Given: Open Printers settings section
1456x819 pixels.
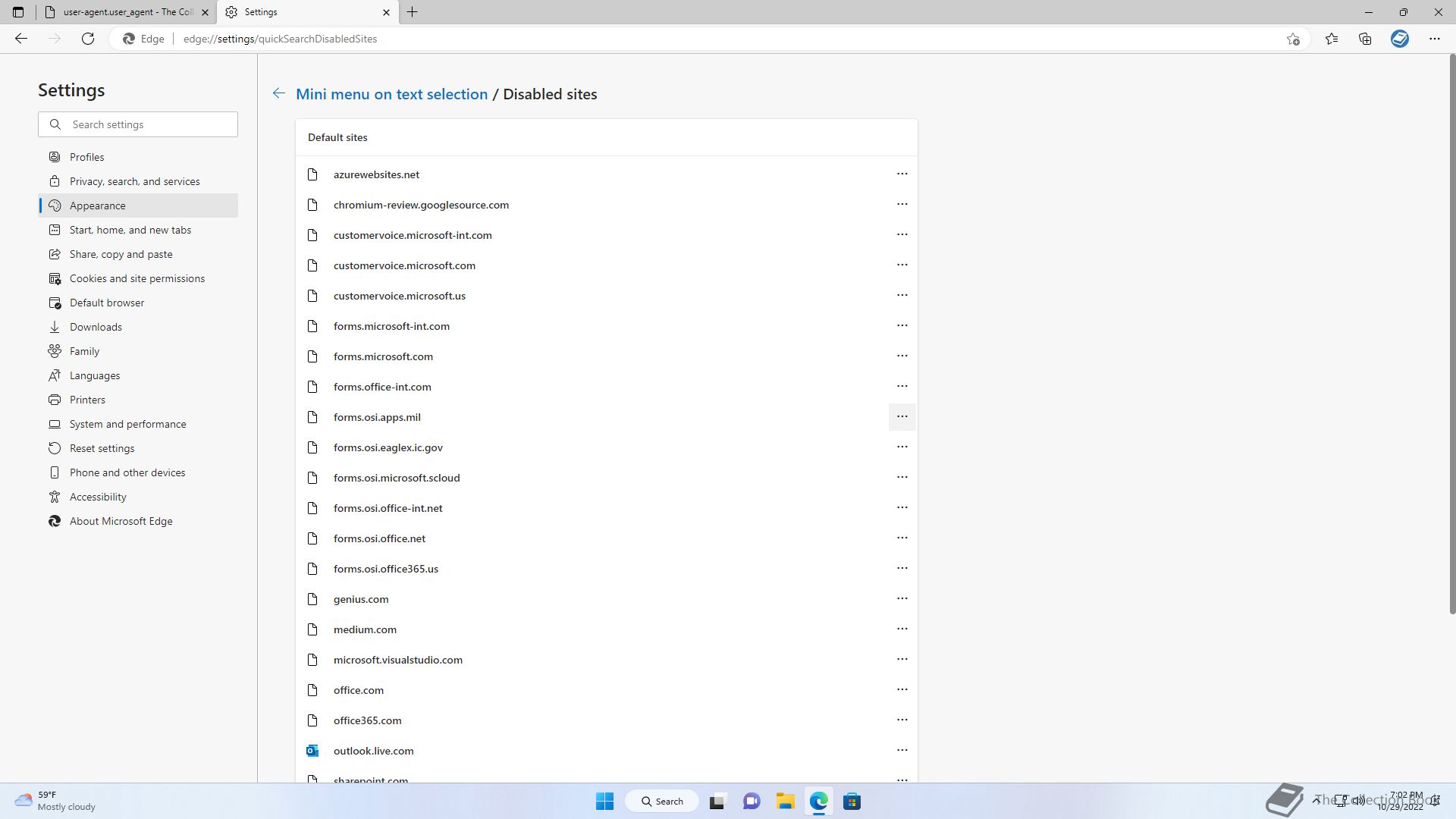Looking at the screenshot, I should (x=138, y=400).
